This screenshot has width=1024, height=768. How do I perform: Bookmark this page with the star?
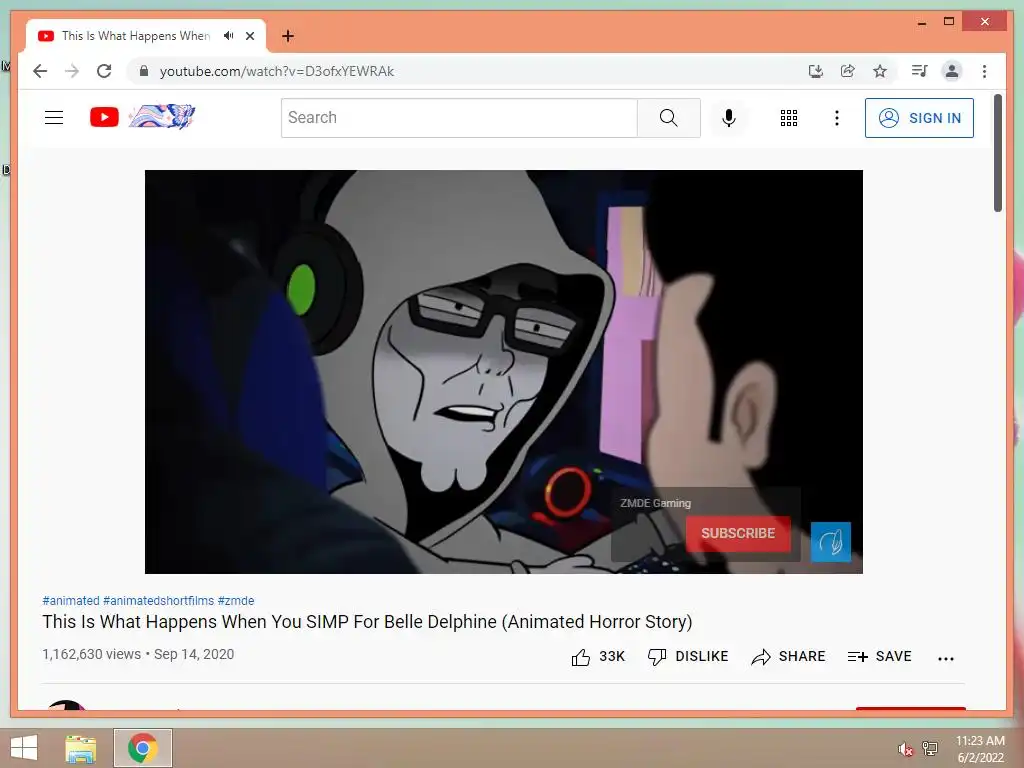[880, 71]
